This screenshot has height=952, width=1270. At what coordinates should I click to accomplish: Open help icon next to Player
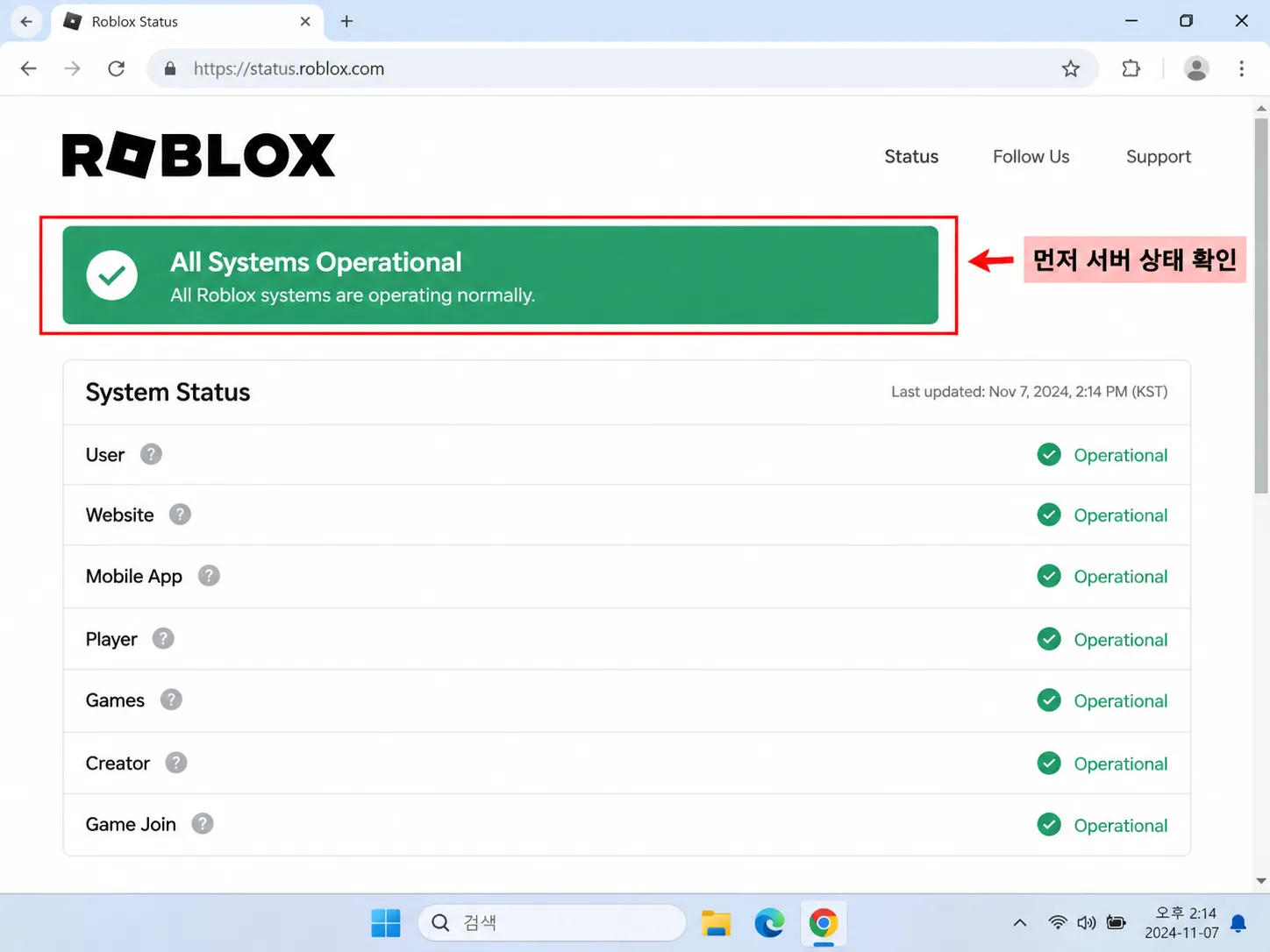[x=163, y=638]
